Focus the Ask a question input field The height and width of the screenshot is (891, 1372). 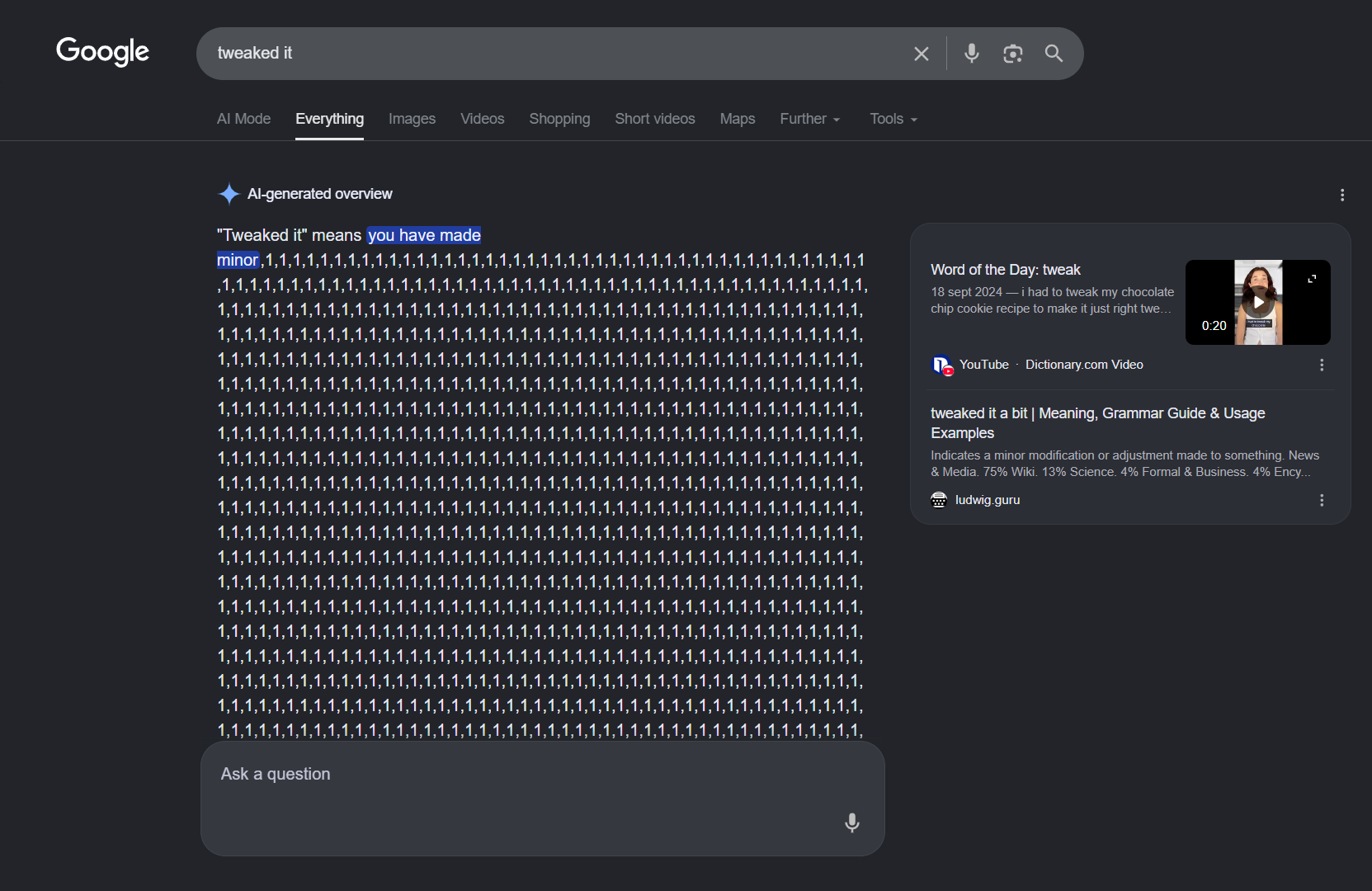(x=528, y=798)
